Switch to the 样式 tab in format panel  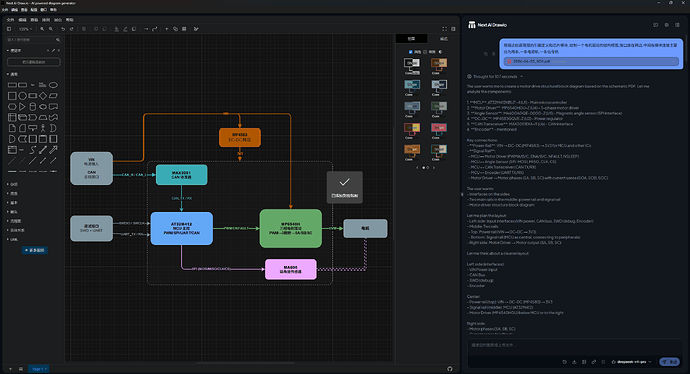coord(444,39)
